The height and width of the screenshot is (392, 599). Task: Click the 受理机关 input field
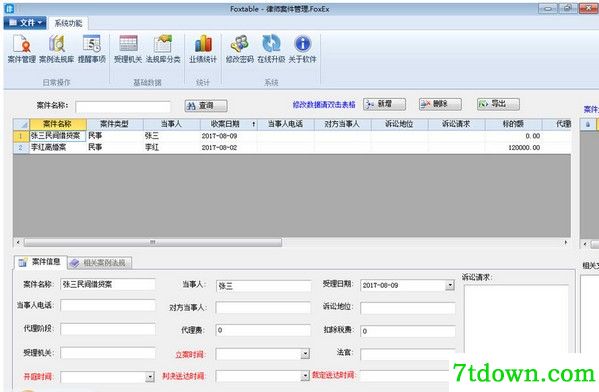tap(108, 353)
